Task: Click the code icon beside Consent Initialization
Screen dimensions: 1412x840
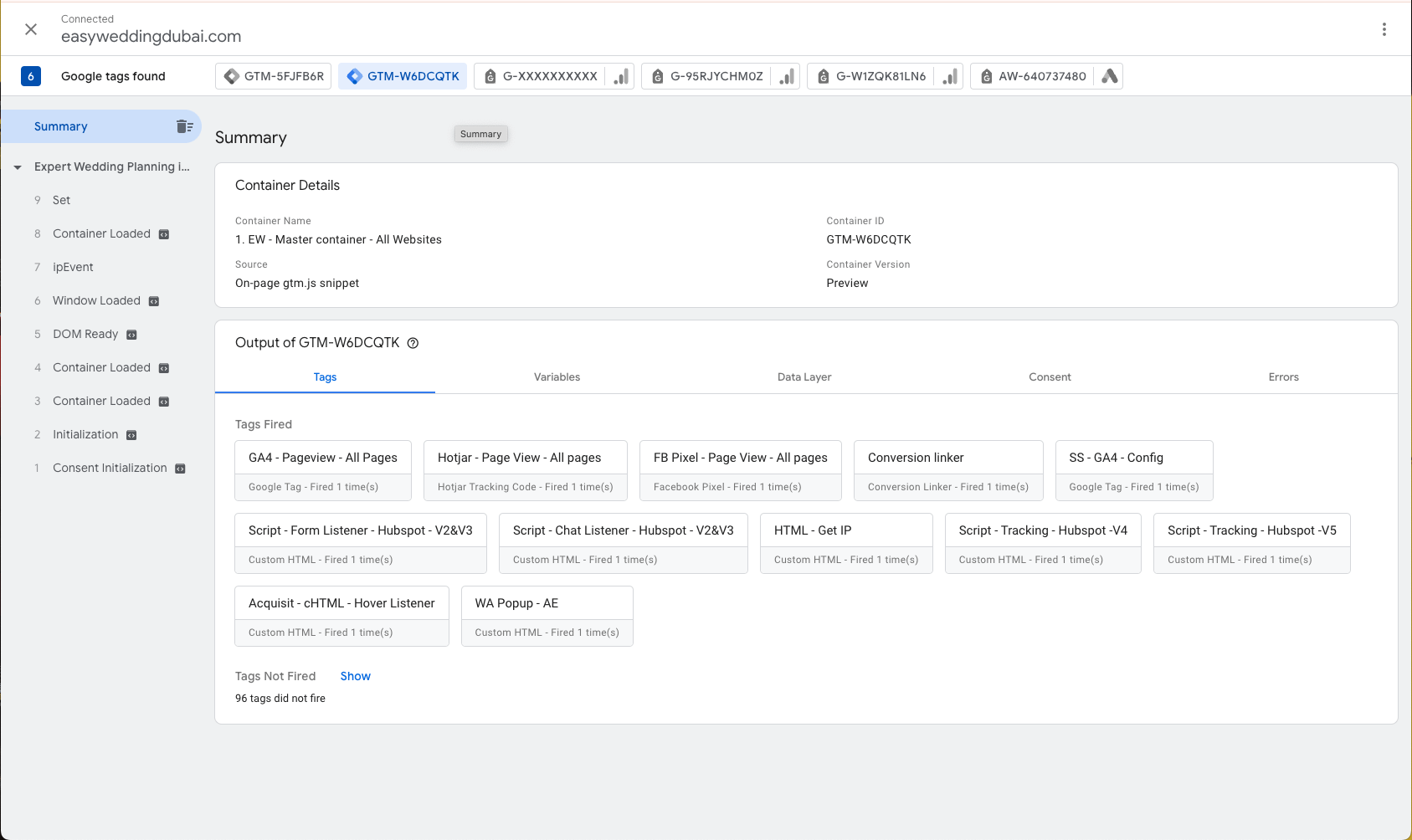Action: pyautogui.click(x=180, y=469)
